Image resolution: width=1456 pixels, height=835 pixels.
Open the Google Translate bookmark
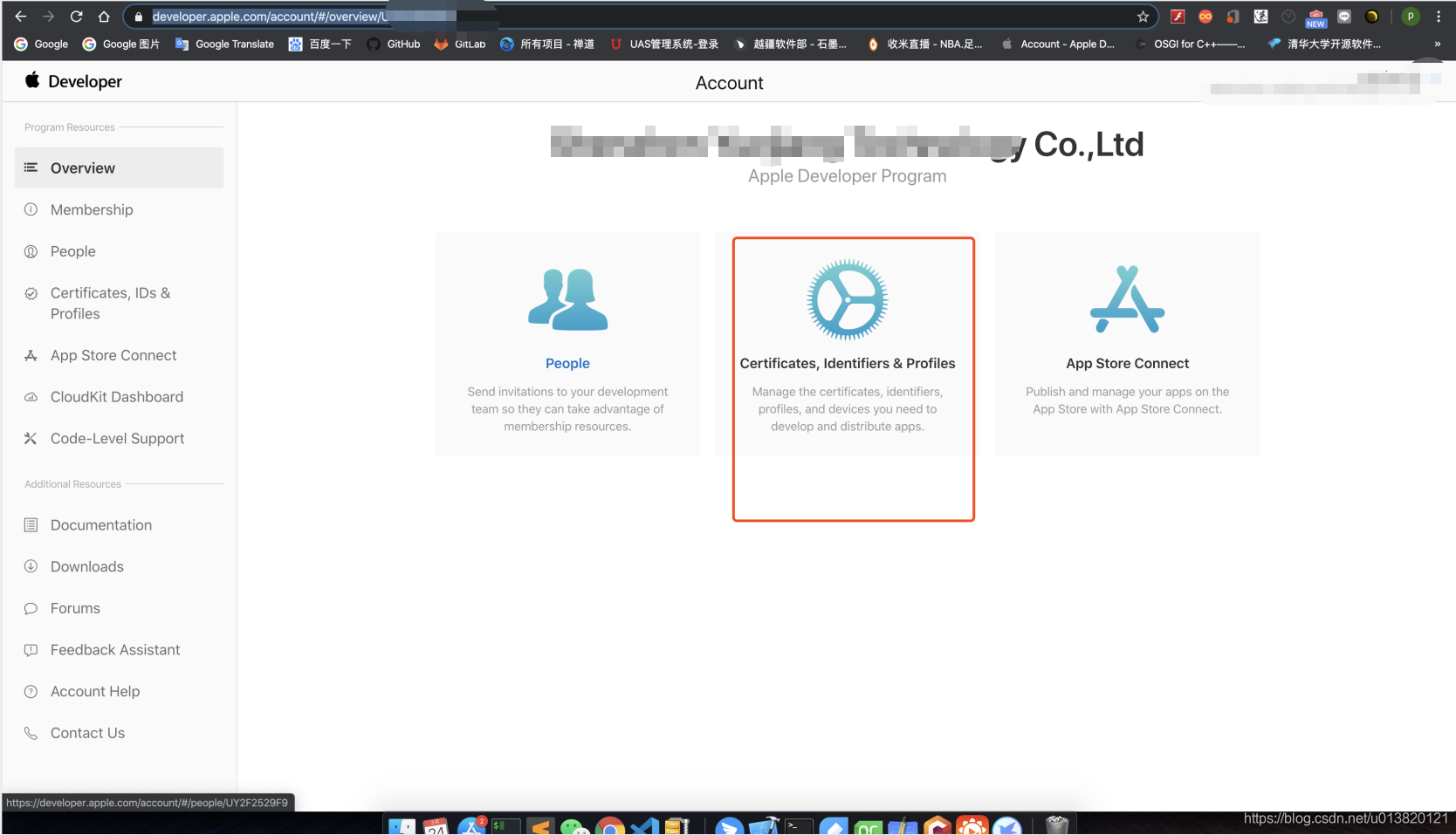pyautogui.click(x=224, y=44)
